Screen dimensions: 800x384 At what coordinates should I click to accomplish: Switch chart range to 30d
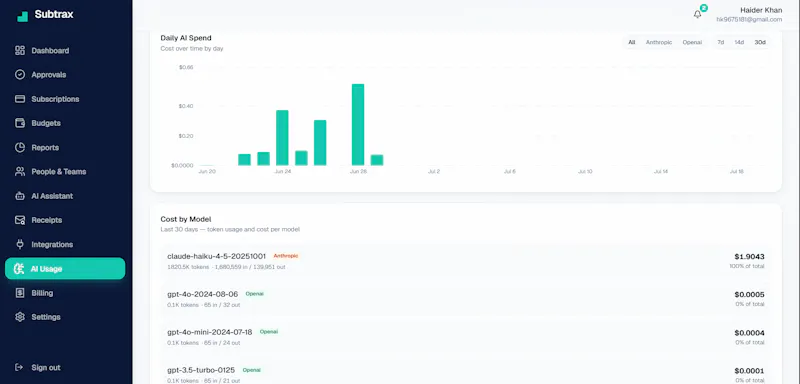coord(760,42)
